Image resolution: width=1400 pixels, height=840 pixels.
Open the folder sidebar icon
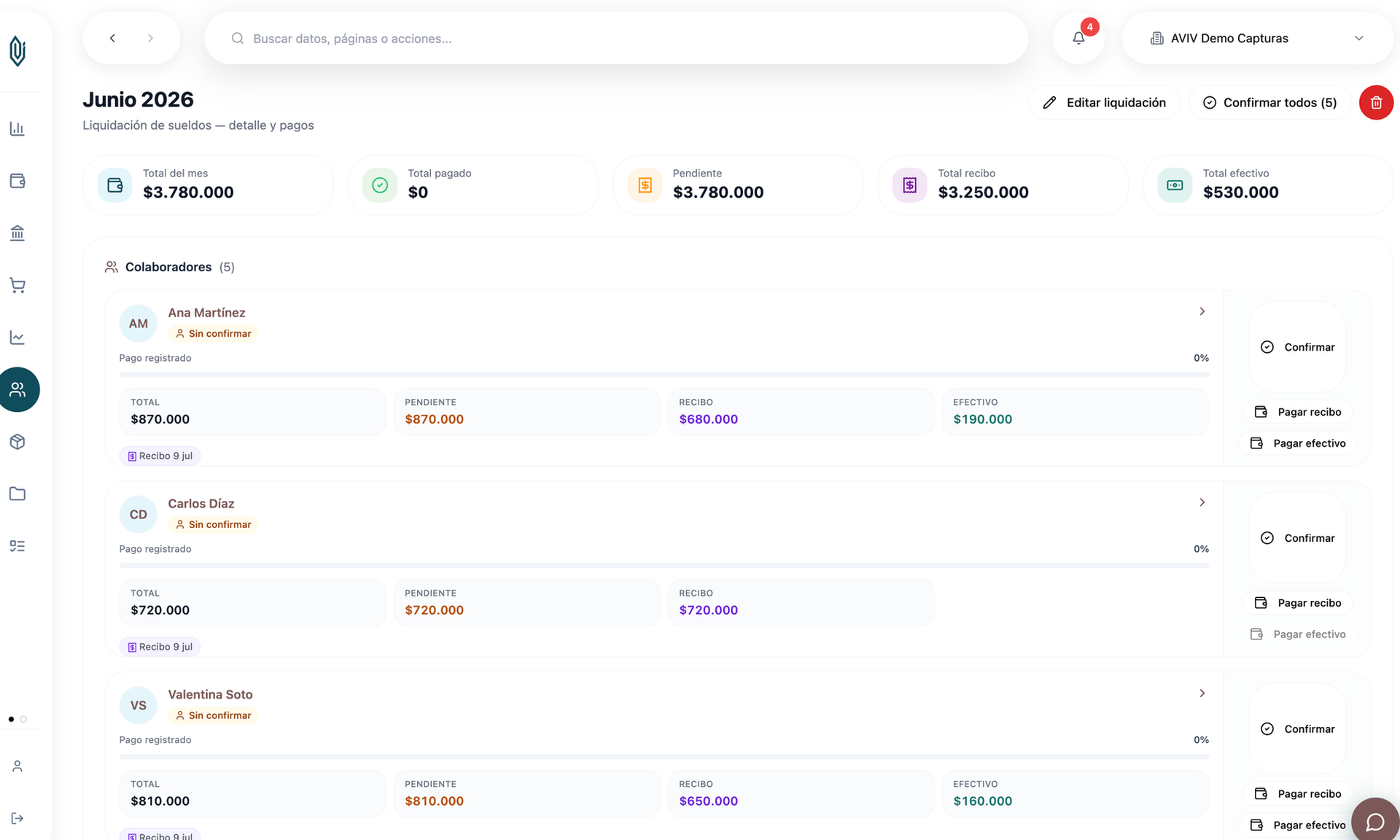click(x=17, y=494)
